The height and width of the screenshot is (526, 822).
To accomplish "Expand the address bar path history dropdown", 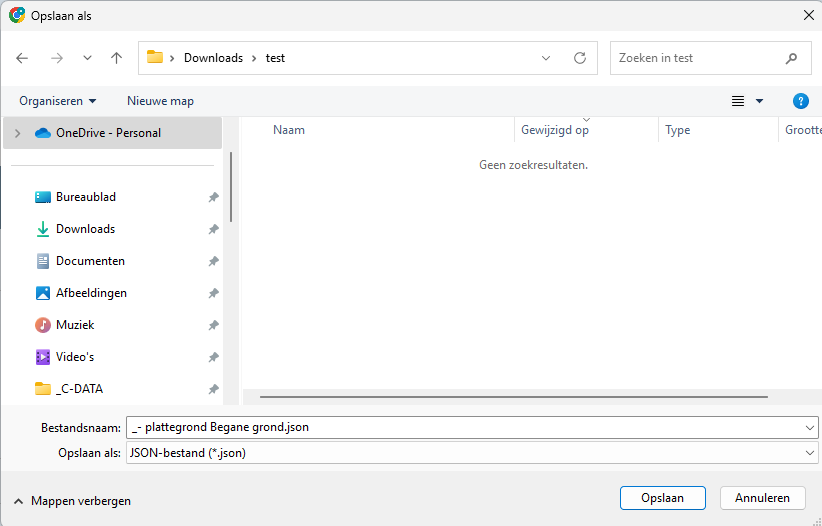I will tap(546, 58).
